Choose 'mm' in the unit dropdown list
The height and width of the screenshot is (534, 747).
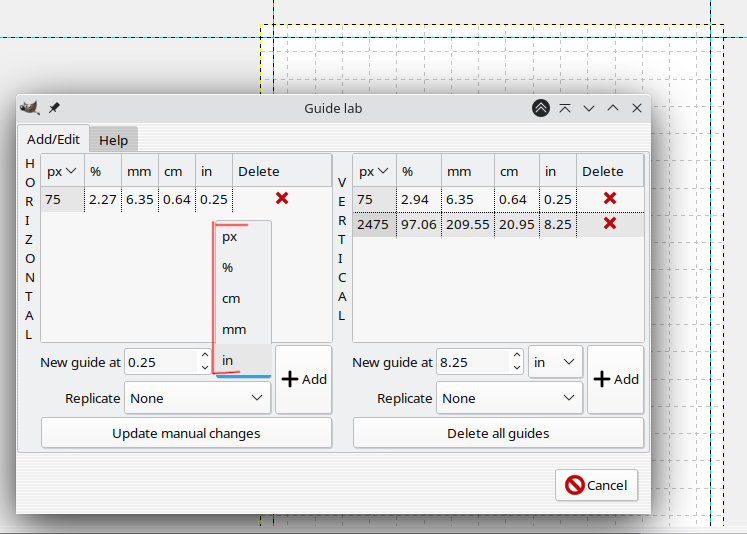[234, 329]
